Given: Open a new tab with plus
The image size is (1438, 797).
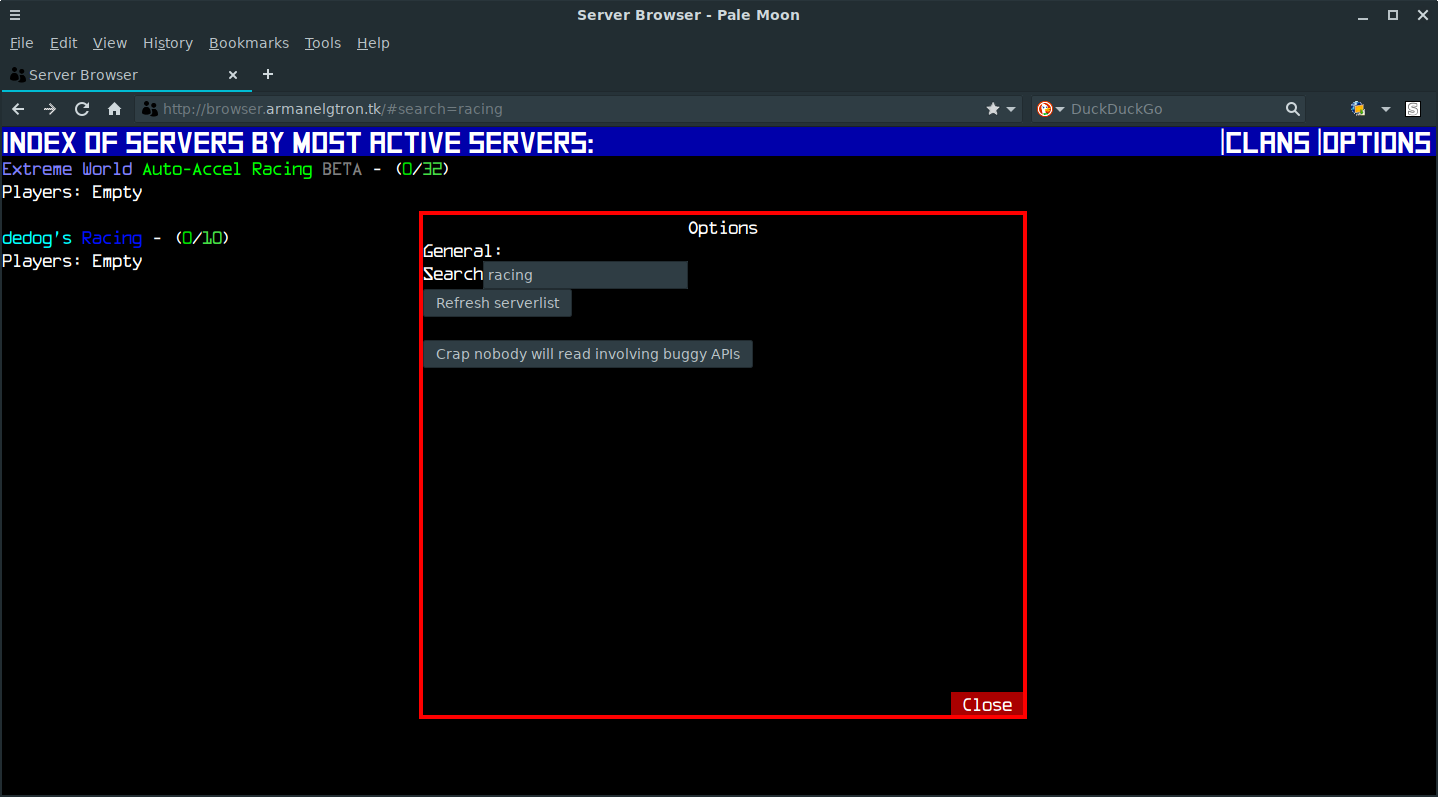Looking at the screenshot, I should pyautogui.click(x=267, y=75).
